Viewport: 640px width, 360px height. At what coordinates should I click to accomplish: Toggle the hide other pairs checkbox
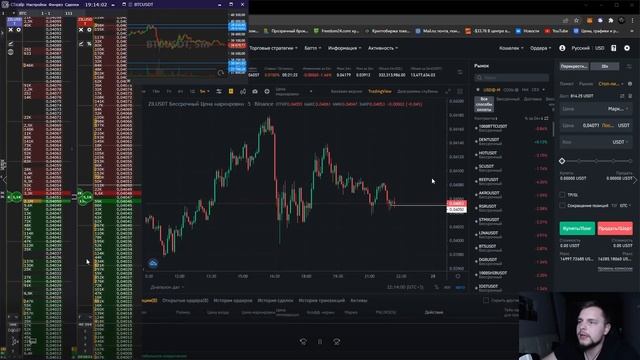pos(486,300)
